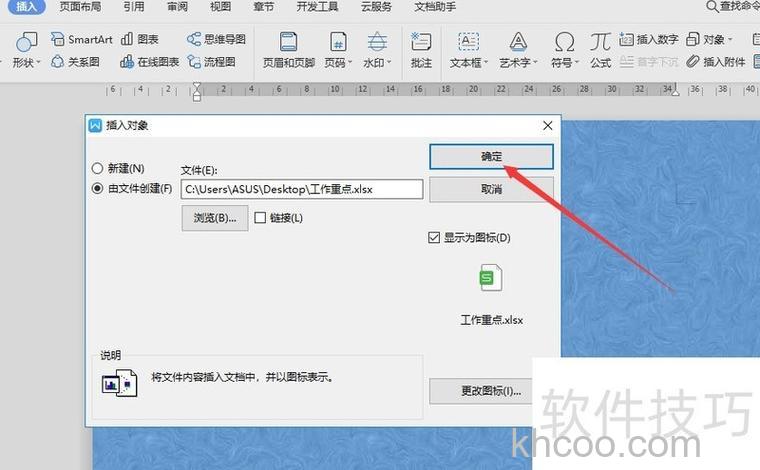
Task: Expand the page number (页码) dropdown arrow
Action: coord(350,63)
